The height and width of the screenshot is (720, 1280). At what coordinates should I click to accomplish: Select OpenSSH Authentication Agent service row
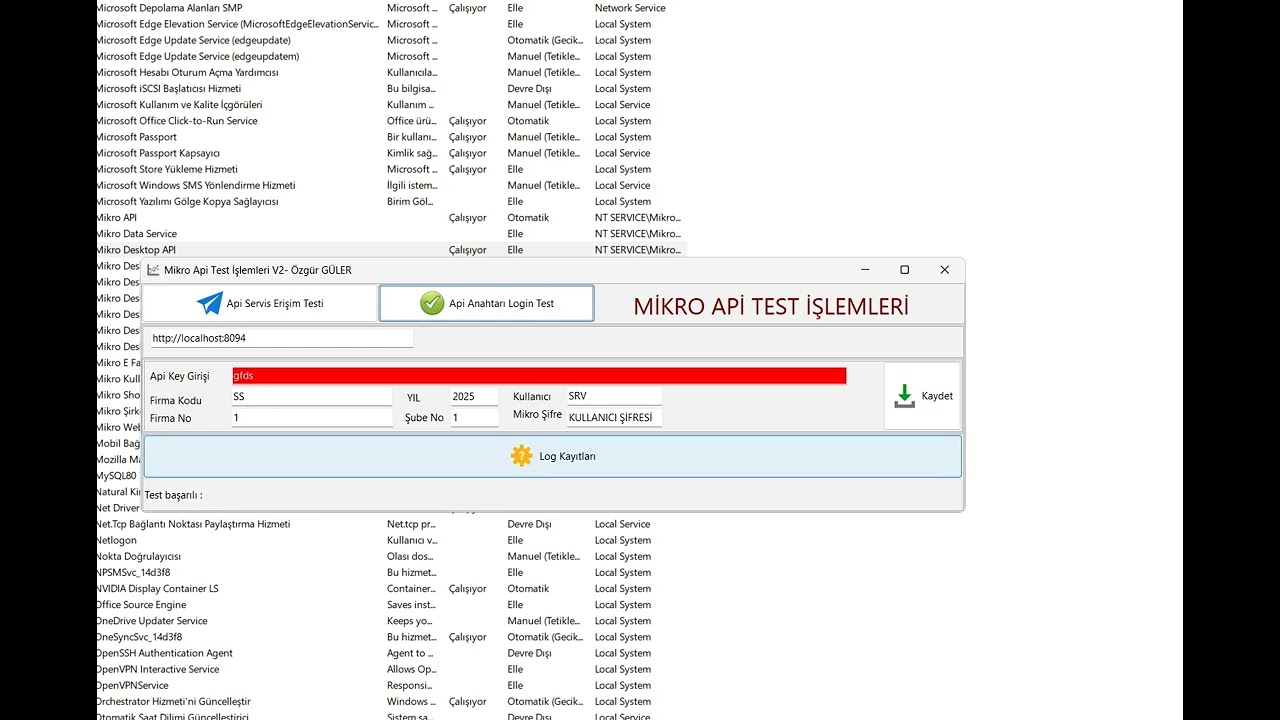[391, 653]
